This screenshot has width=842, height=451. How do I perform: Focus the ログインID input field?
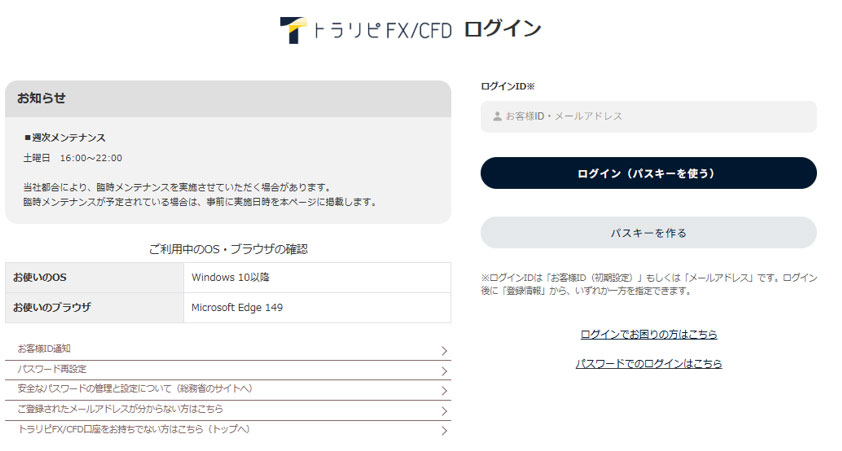coord(648,117)
